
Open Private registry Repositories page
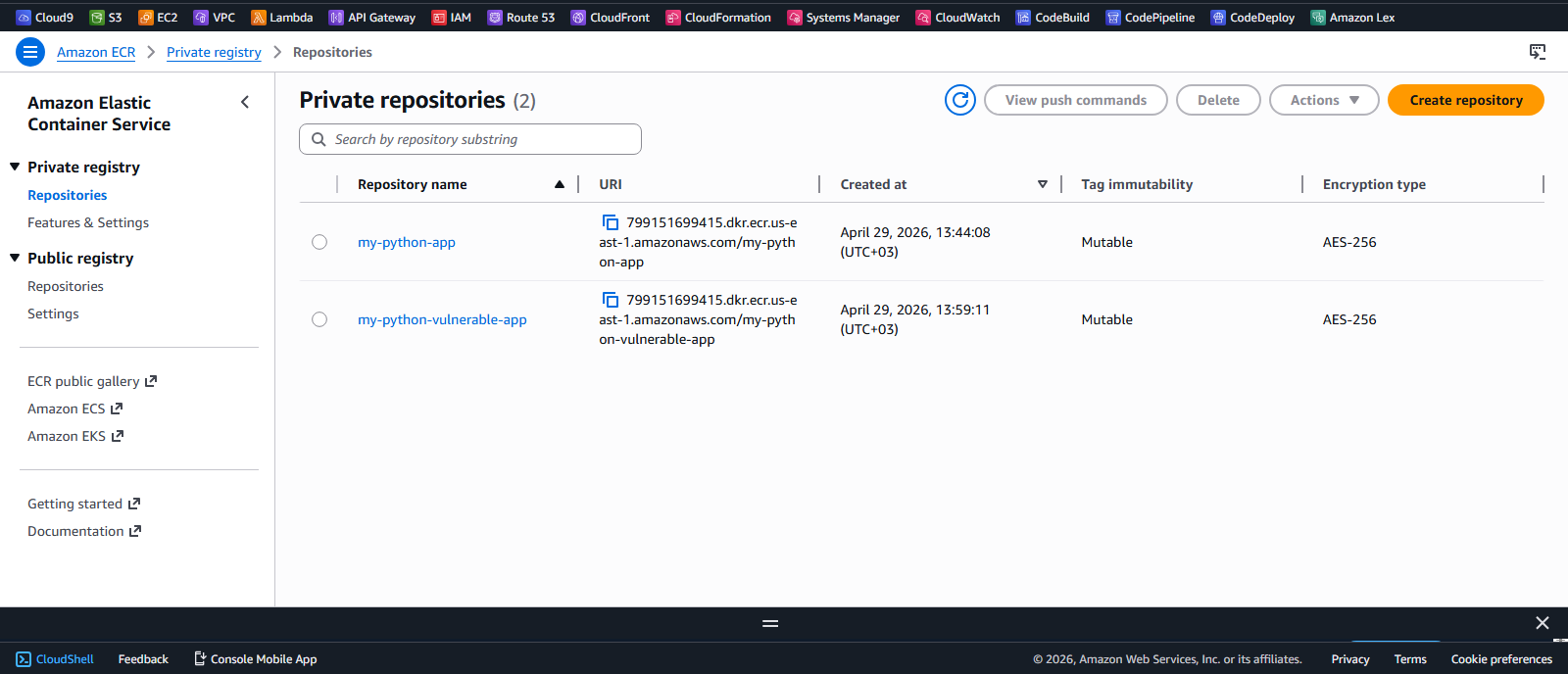(68, 195)
